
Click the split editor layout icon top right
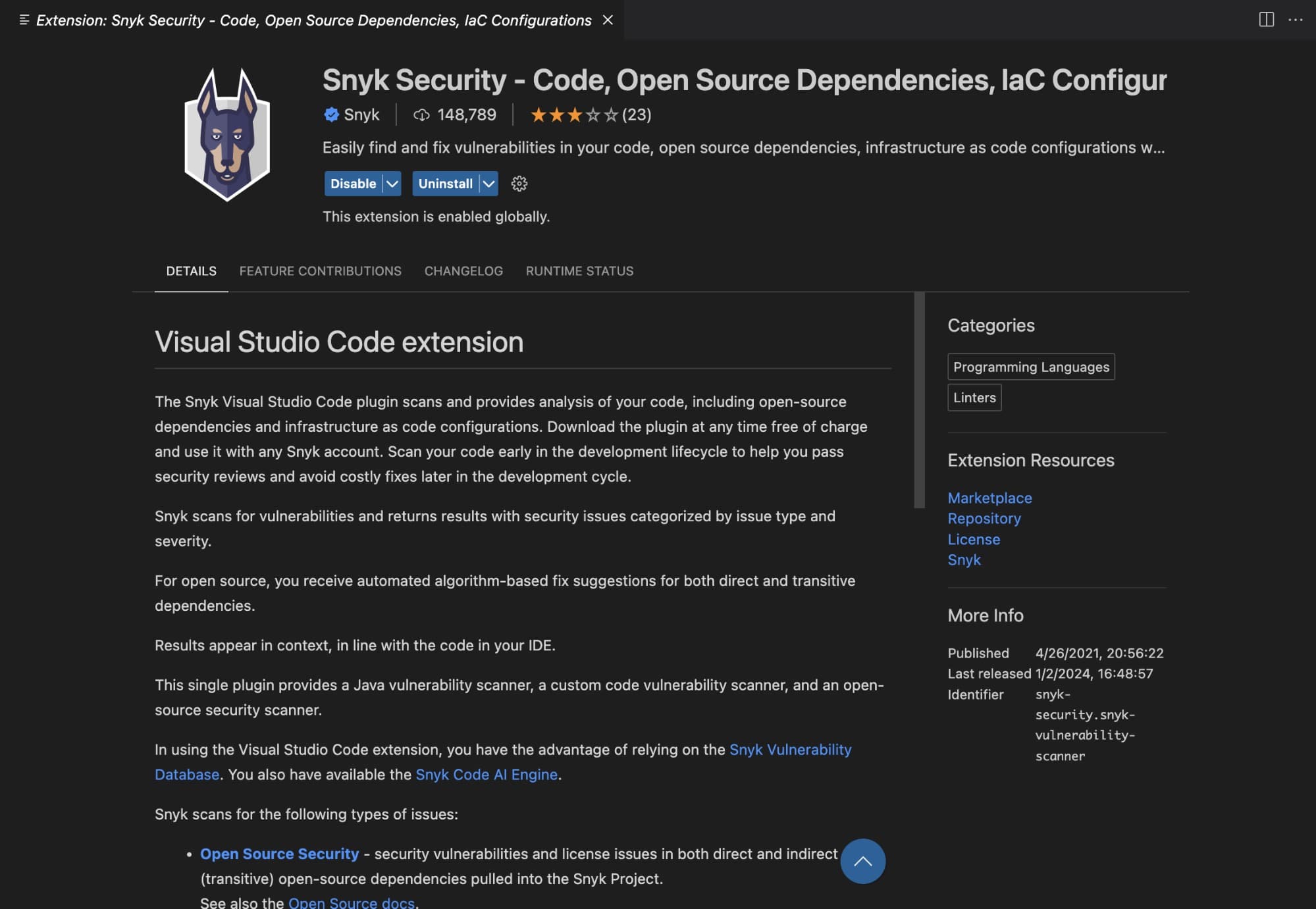(x=1265, y=18)
